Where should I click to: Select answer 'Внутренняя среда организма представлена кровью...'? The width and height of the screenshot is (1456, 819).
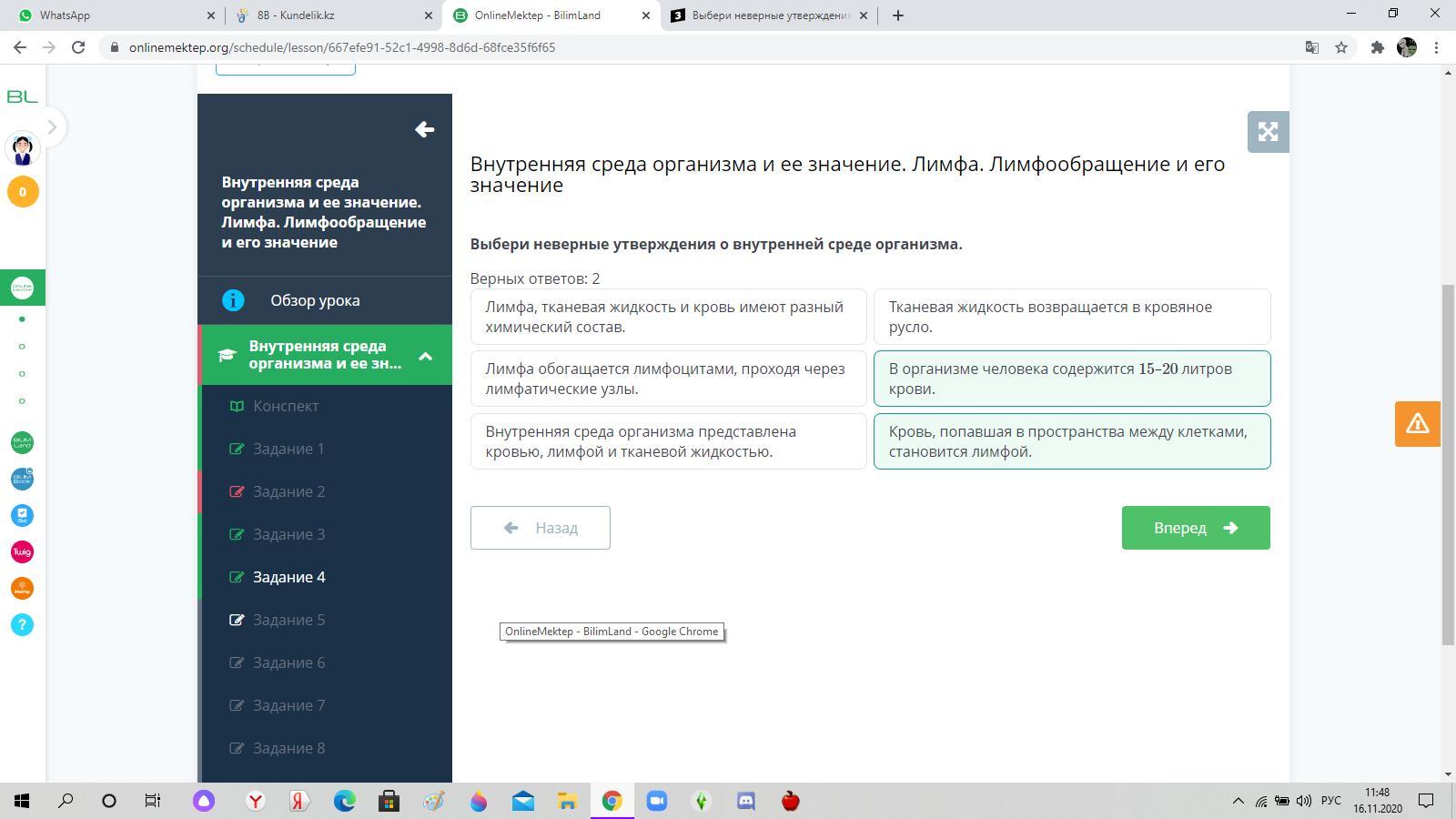coord(669,441)
